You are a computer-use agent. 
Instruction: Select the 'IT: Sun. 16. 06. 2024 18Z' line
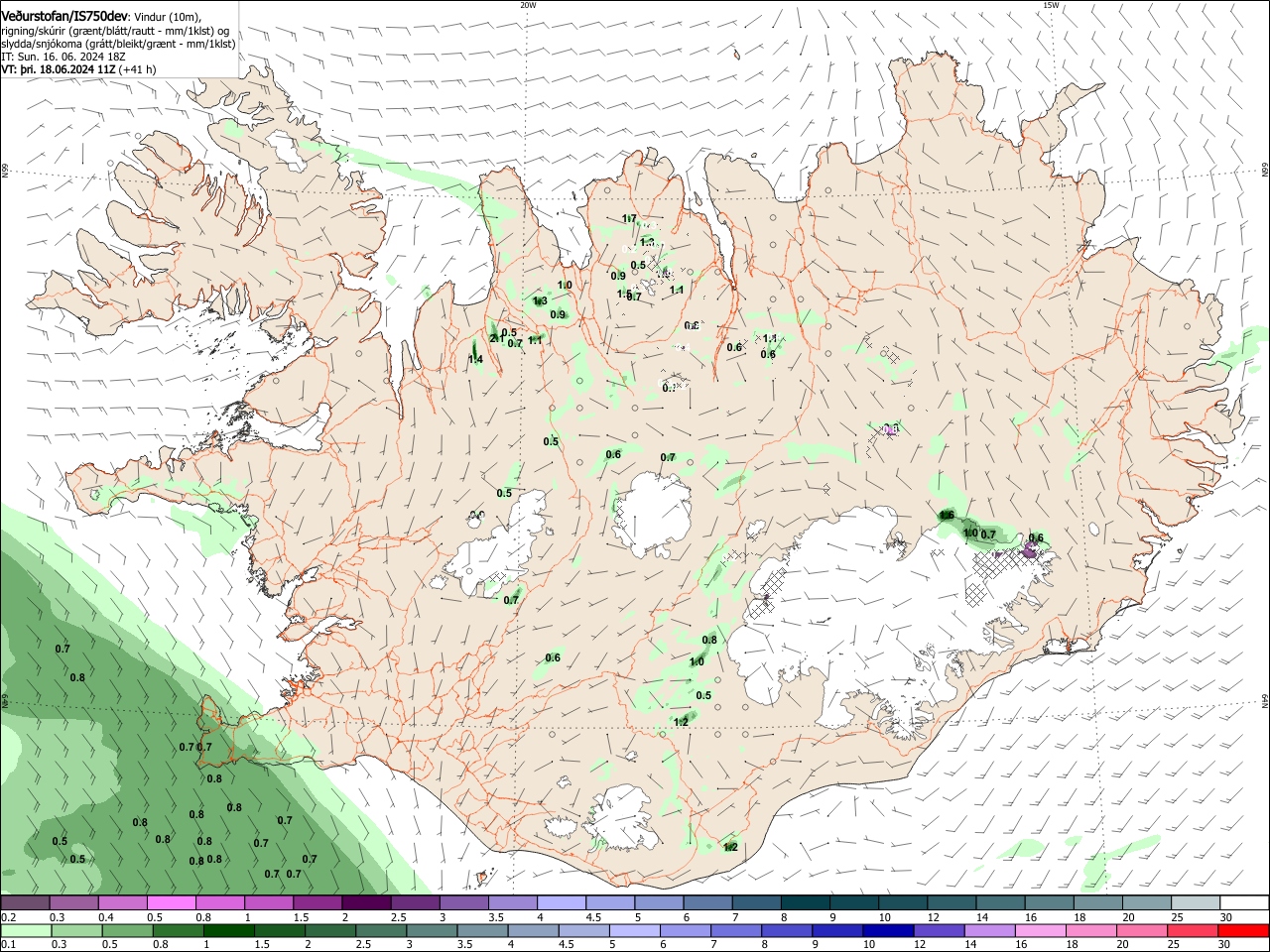(x=63, y=57)
